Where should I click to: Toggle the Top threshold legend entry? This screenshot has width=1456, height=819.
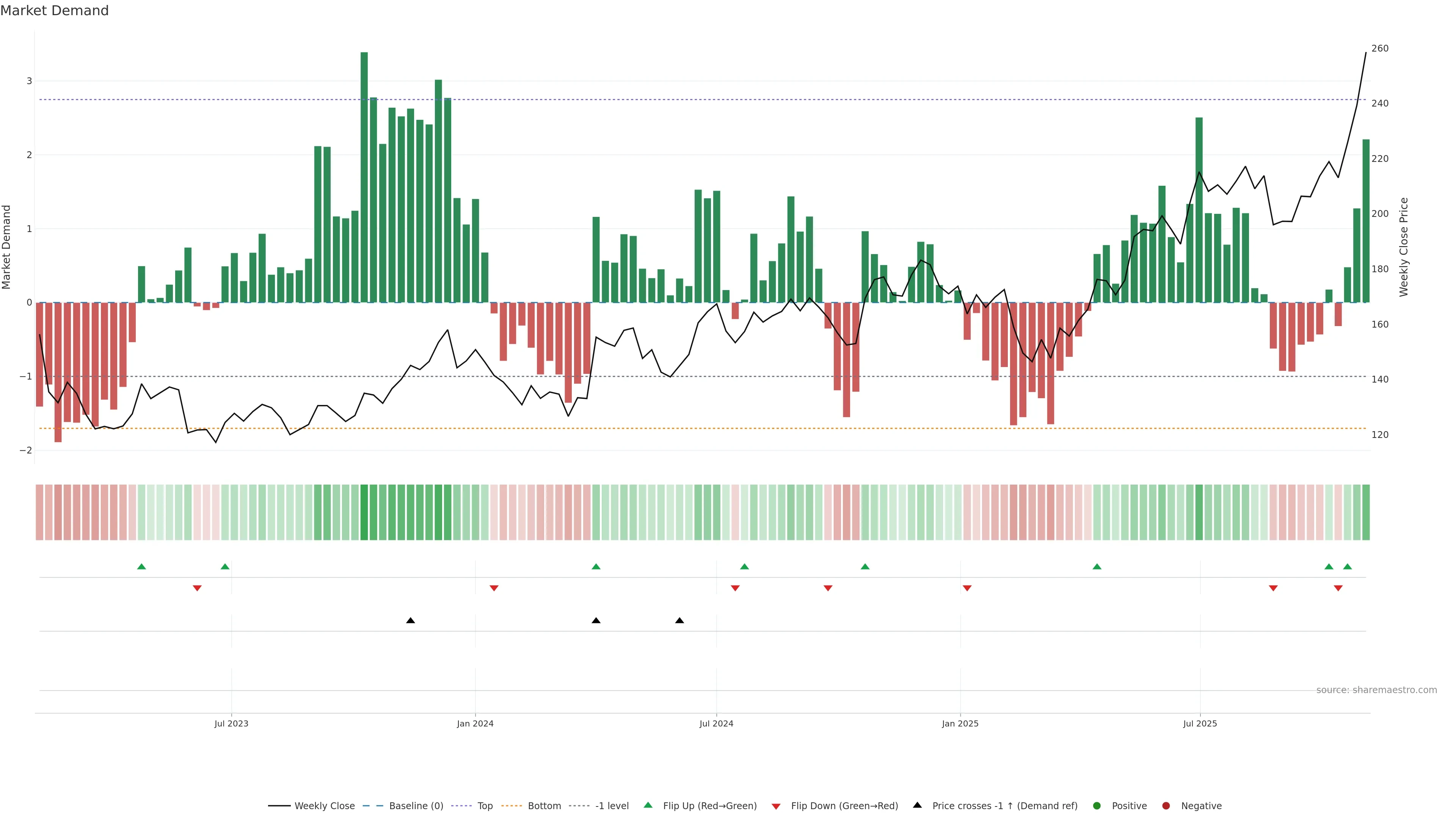pos(485,806)
